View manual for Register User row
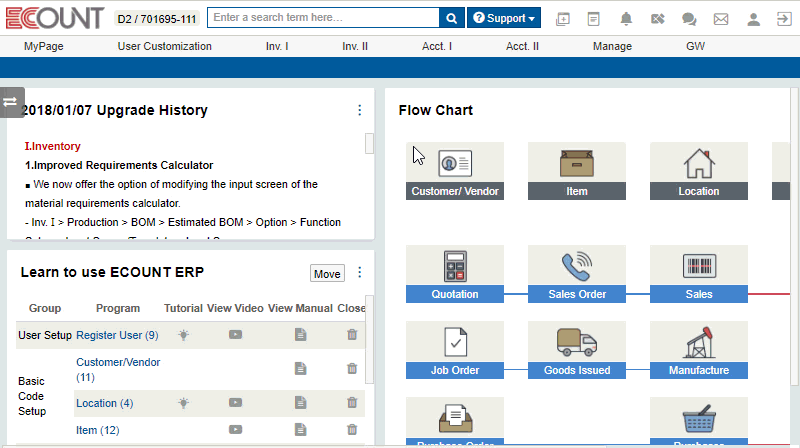The width and height of the screenshot is (800, 448). (x=301, y=335)
